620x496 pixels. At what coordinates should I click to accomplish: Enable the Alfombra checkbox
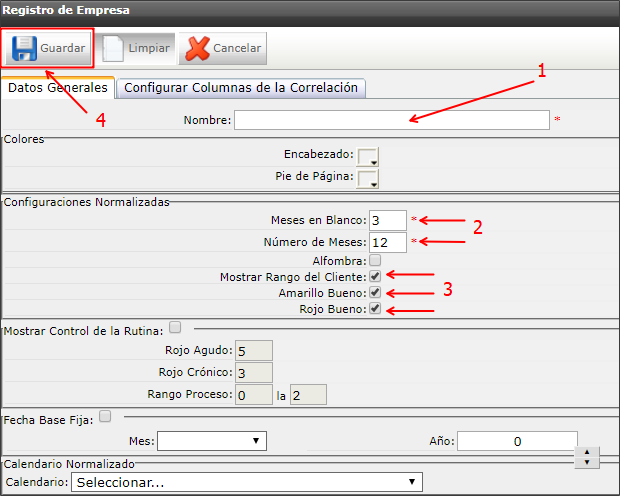[x=375, y=260]
